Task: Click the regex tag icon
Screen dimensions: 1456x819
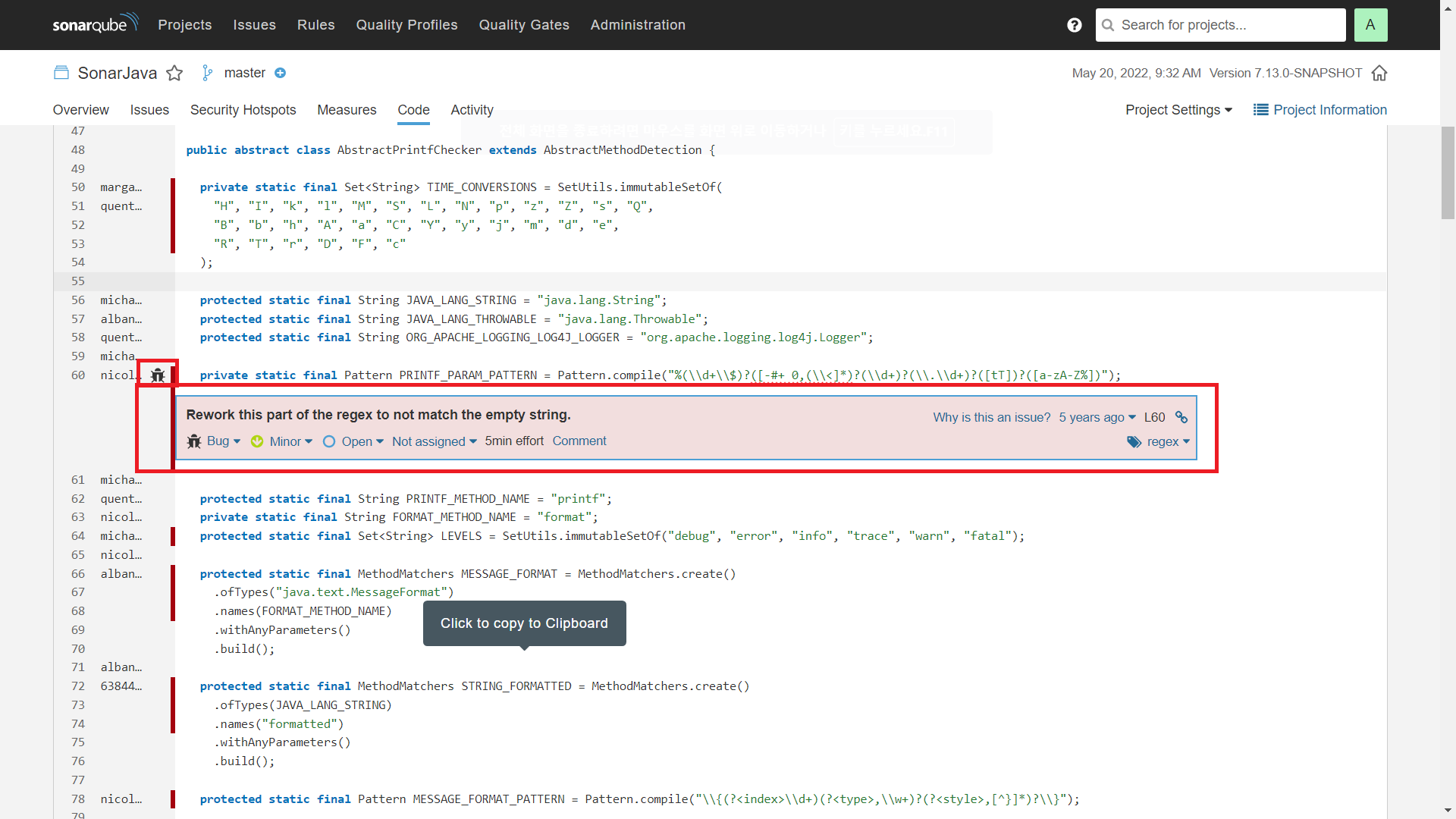Action: tap(1134, 441)
